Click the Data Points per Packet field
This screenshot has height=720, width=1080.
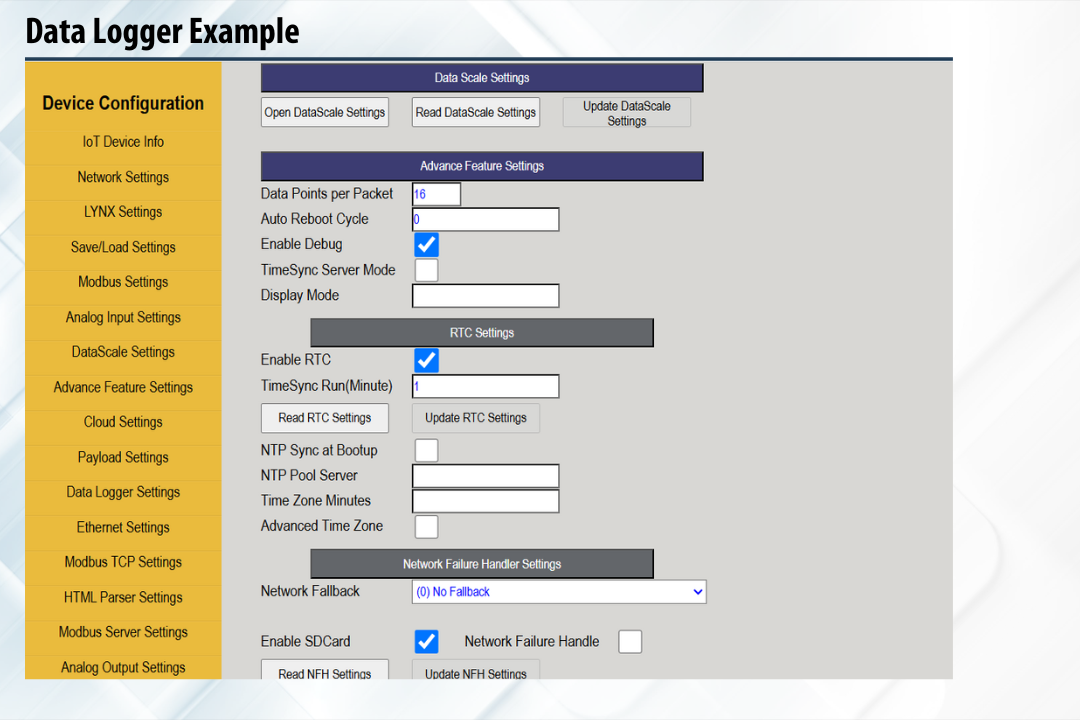[x=436, y=194]
